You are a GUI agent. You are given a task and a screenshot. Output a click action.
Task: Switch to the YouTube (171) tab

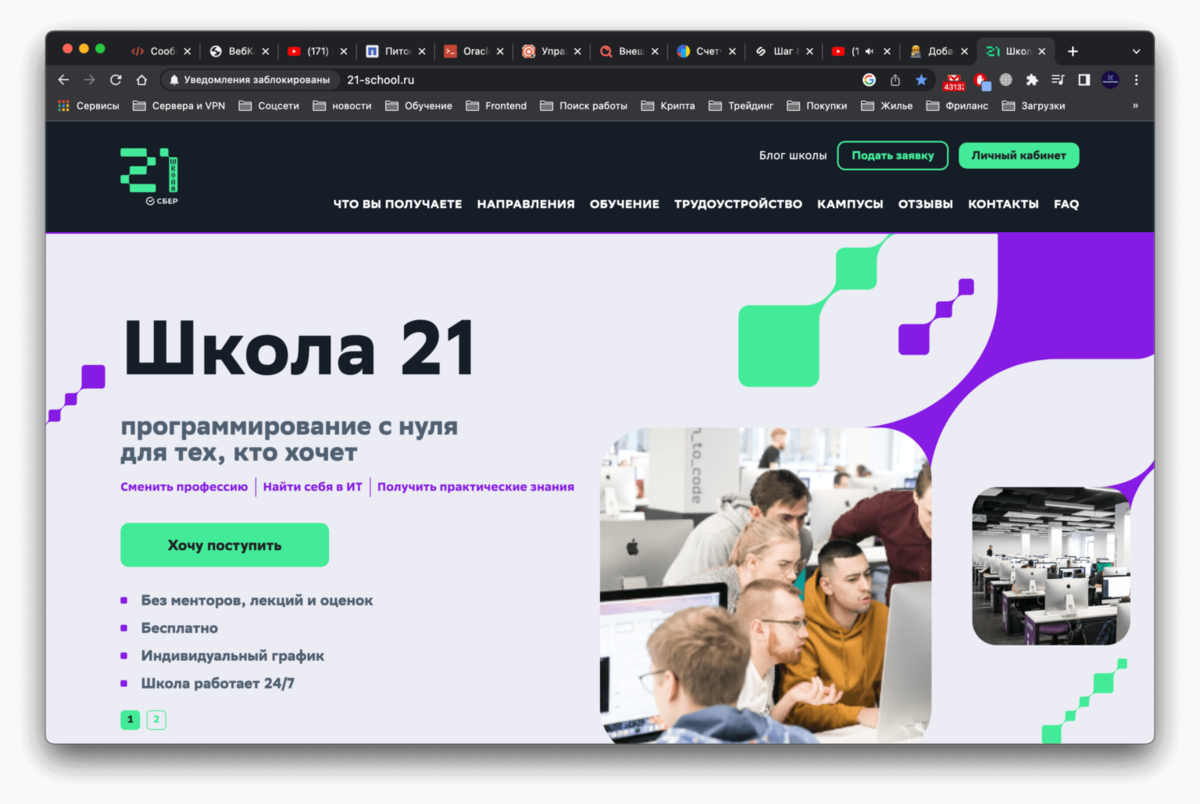click(317, 51)
